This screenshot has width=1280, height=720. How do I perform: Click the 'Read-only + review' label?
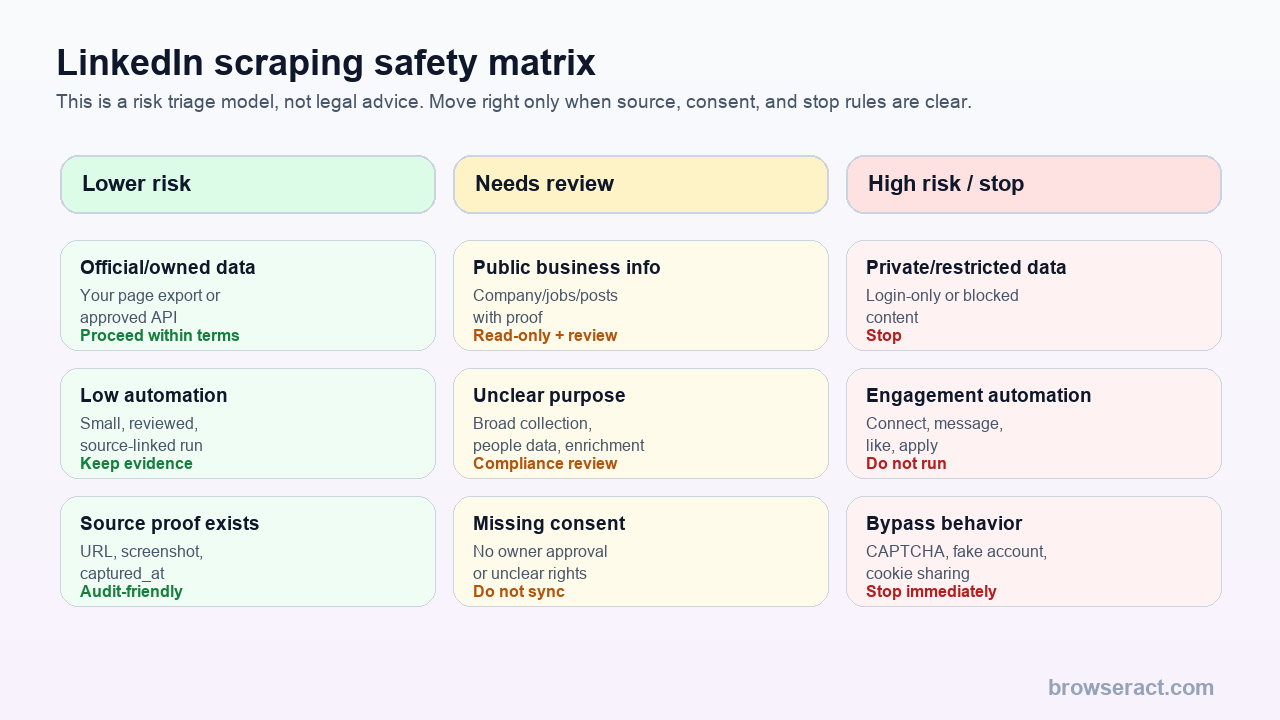click(545, 336)
